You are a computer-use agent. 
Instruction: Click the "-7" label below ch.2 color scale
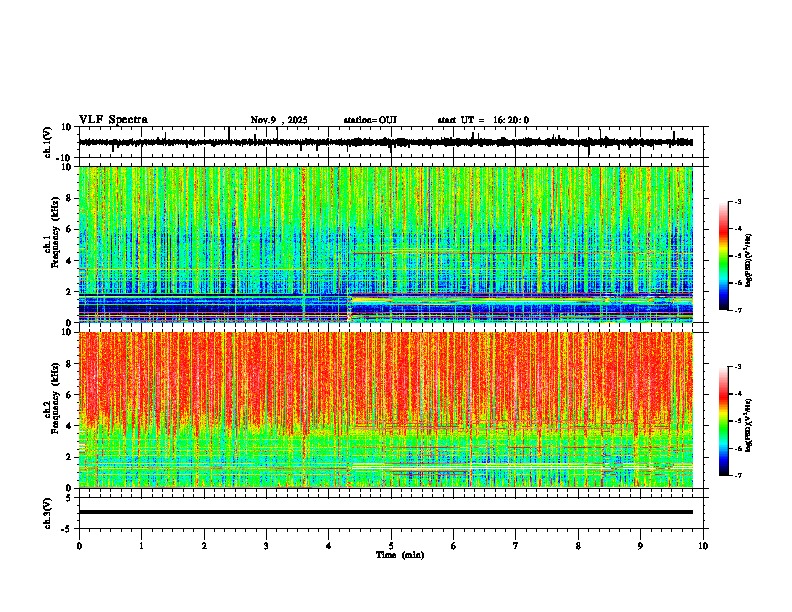pyautogui.click(x=736, y=476)
